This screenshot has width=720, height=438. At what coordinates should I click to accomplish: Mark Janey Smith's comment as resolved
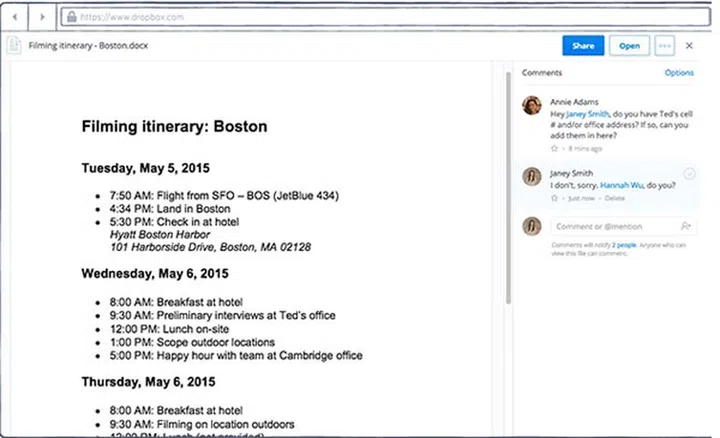pos(689,174)
